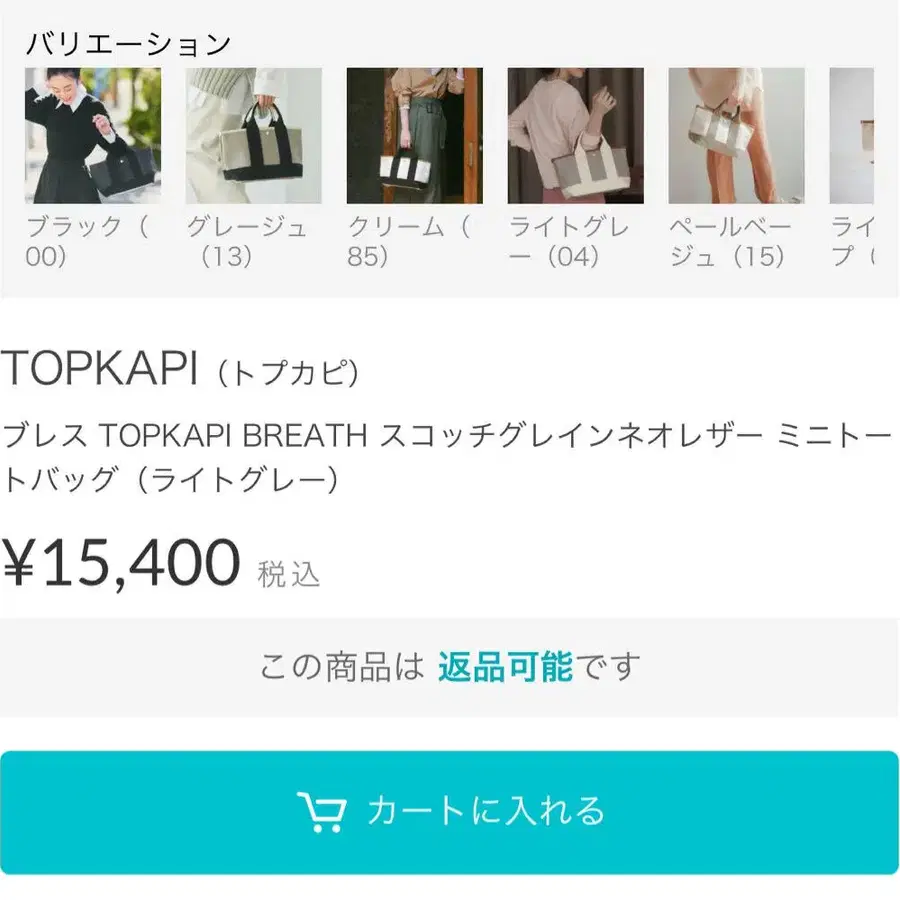Click the この商品は return notice banner
This screenshot has width=900, height=900.
(x=449, y=668)
